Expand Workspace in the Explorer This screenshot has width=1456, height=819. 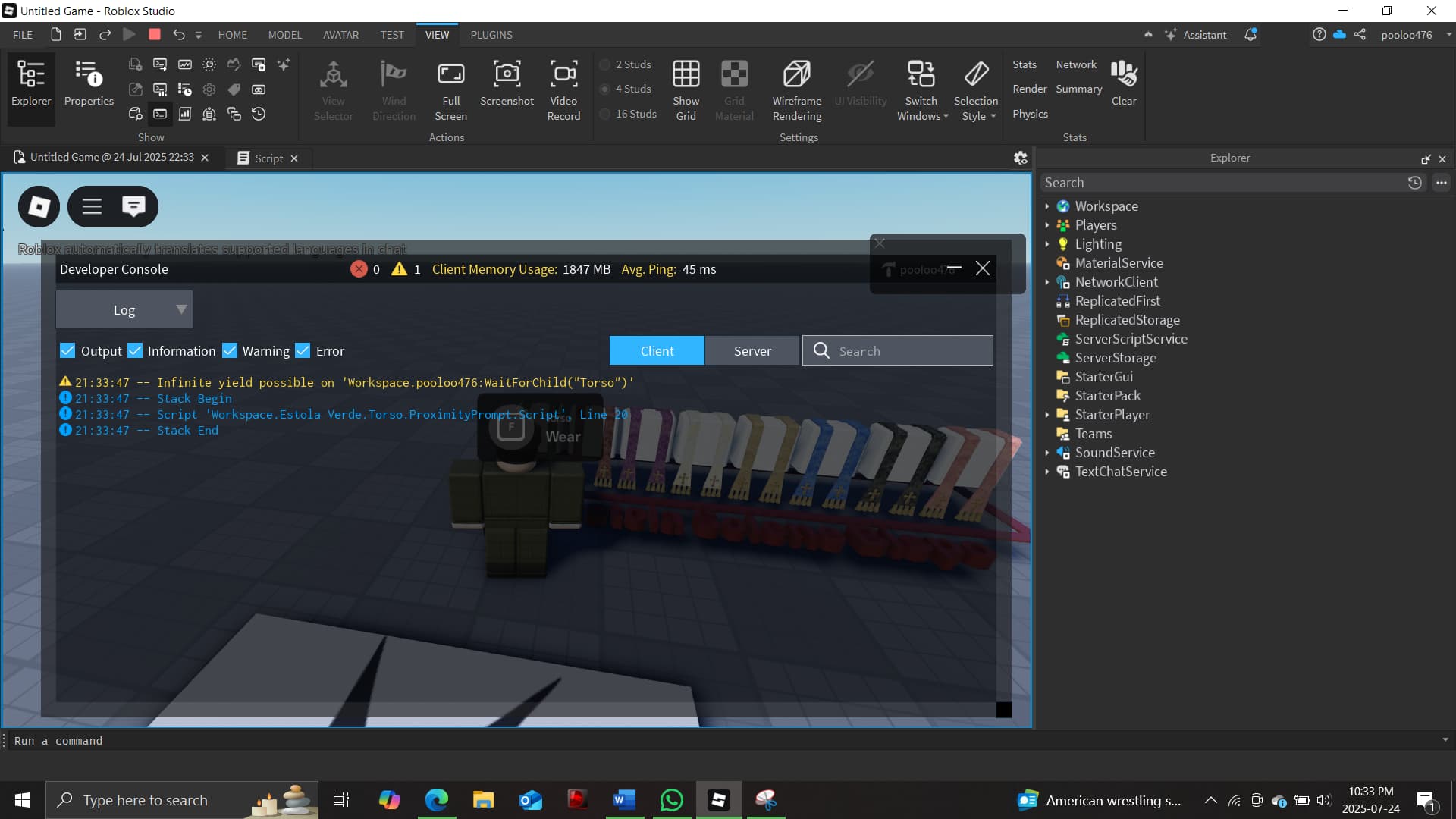[1049, 206]
